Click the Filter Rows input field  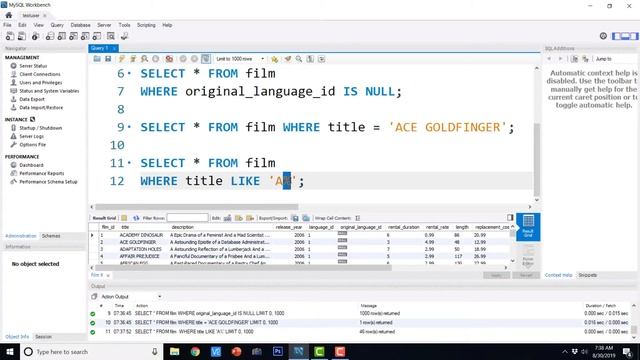pos(187,218)
